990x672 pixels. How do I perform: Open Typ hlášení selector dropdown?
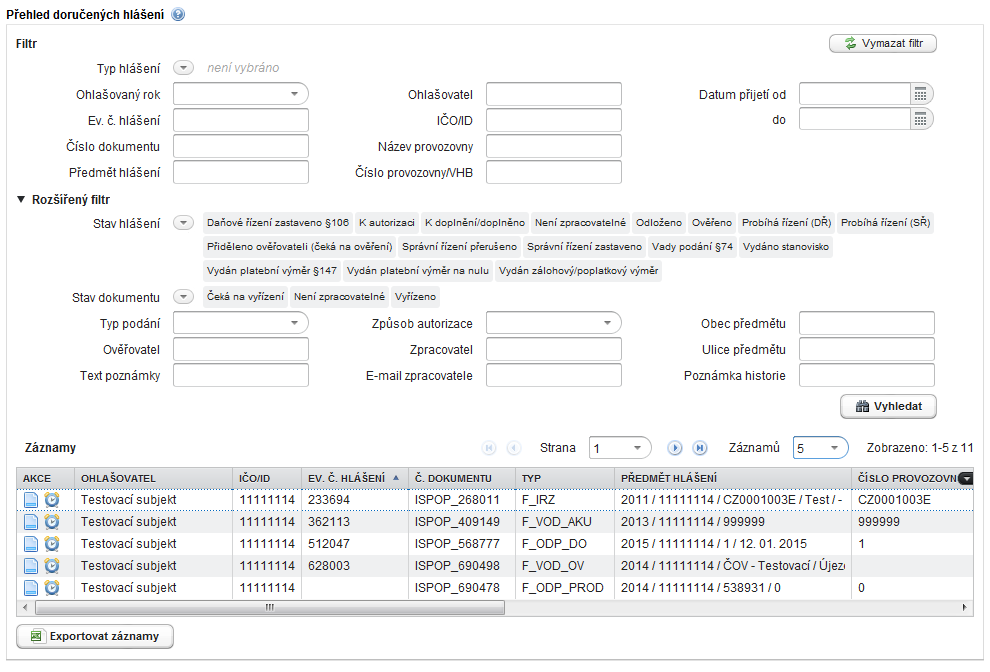tap(183, 68)
